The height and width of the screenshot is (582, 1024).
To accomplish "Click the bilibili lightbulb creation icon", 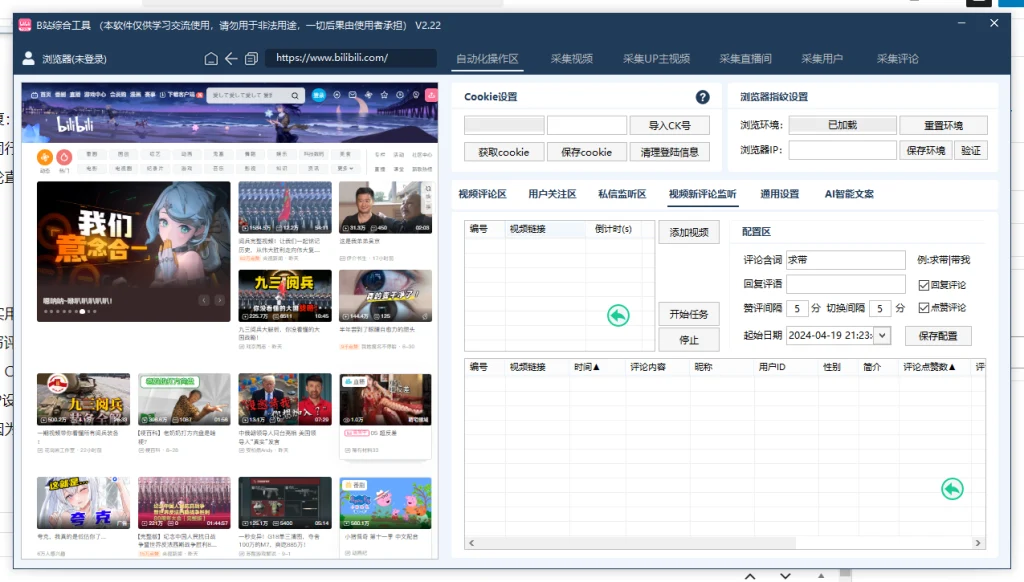I will pos(415,95).
